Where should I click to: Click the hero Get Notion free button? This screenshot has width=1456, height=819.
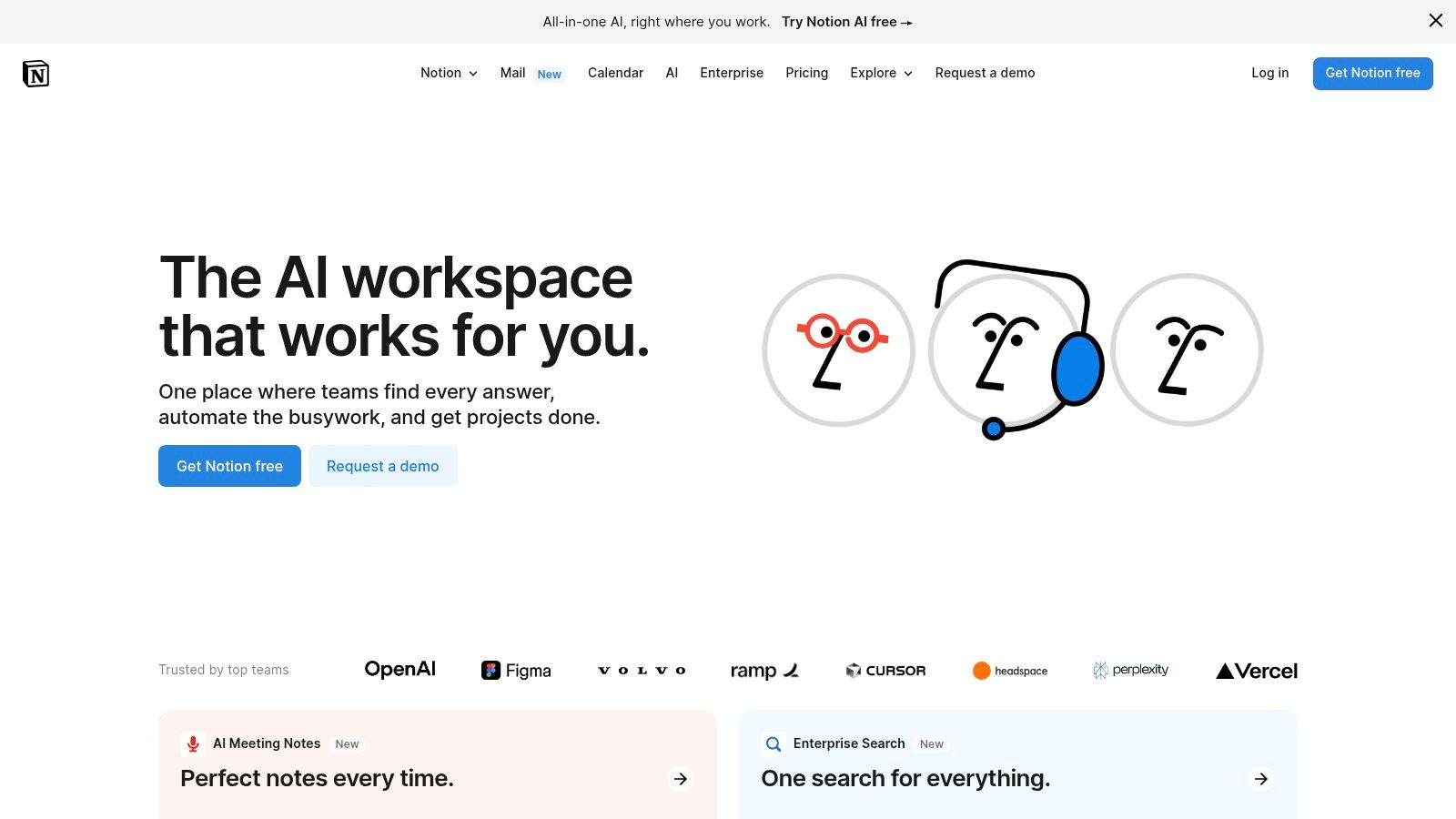click(x=229, y=466)
